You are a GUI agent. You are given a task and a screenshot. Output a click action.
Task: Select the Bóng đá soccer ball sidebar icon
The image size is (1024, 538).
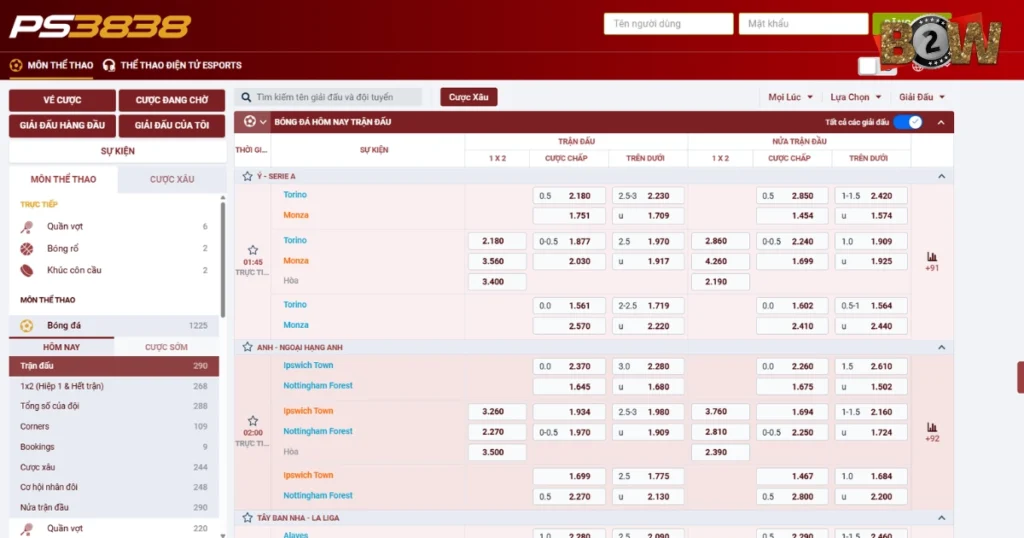[x=27, y=326]
